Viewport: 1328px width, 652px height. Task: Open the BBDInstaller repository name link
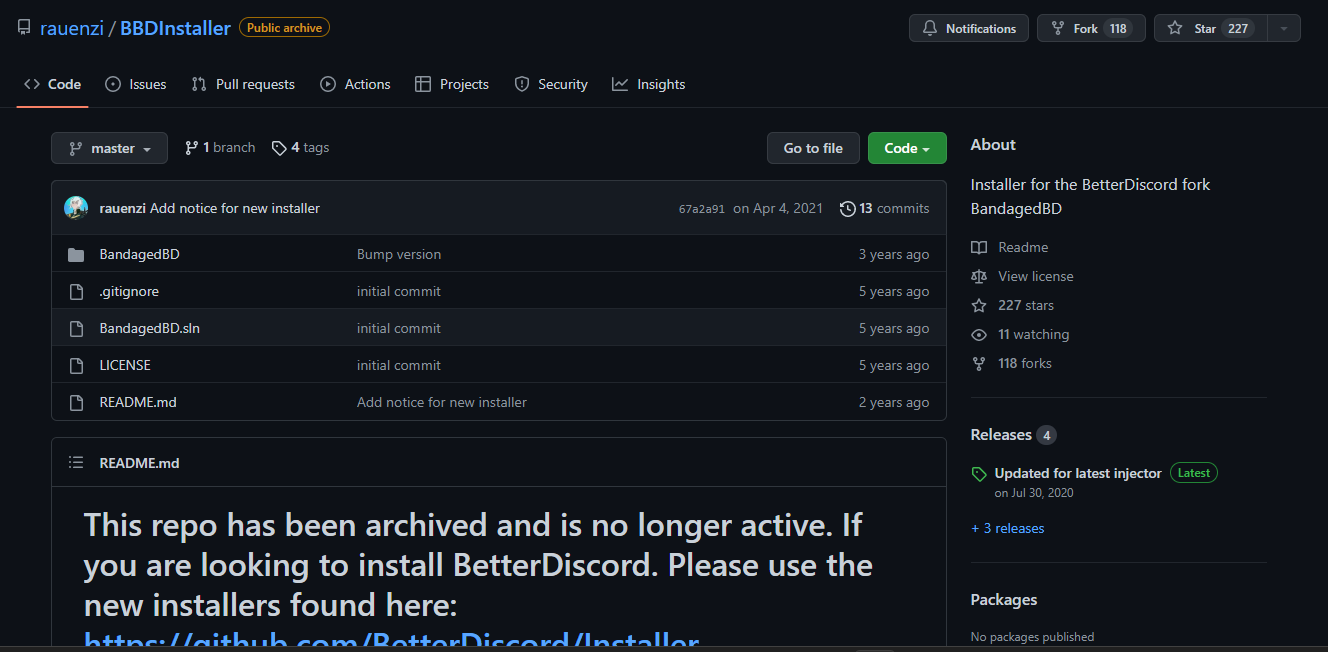(175, 28)
